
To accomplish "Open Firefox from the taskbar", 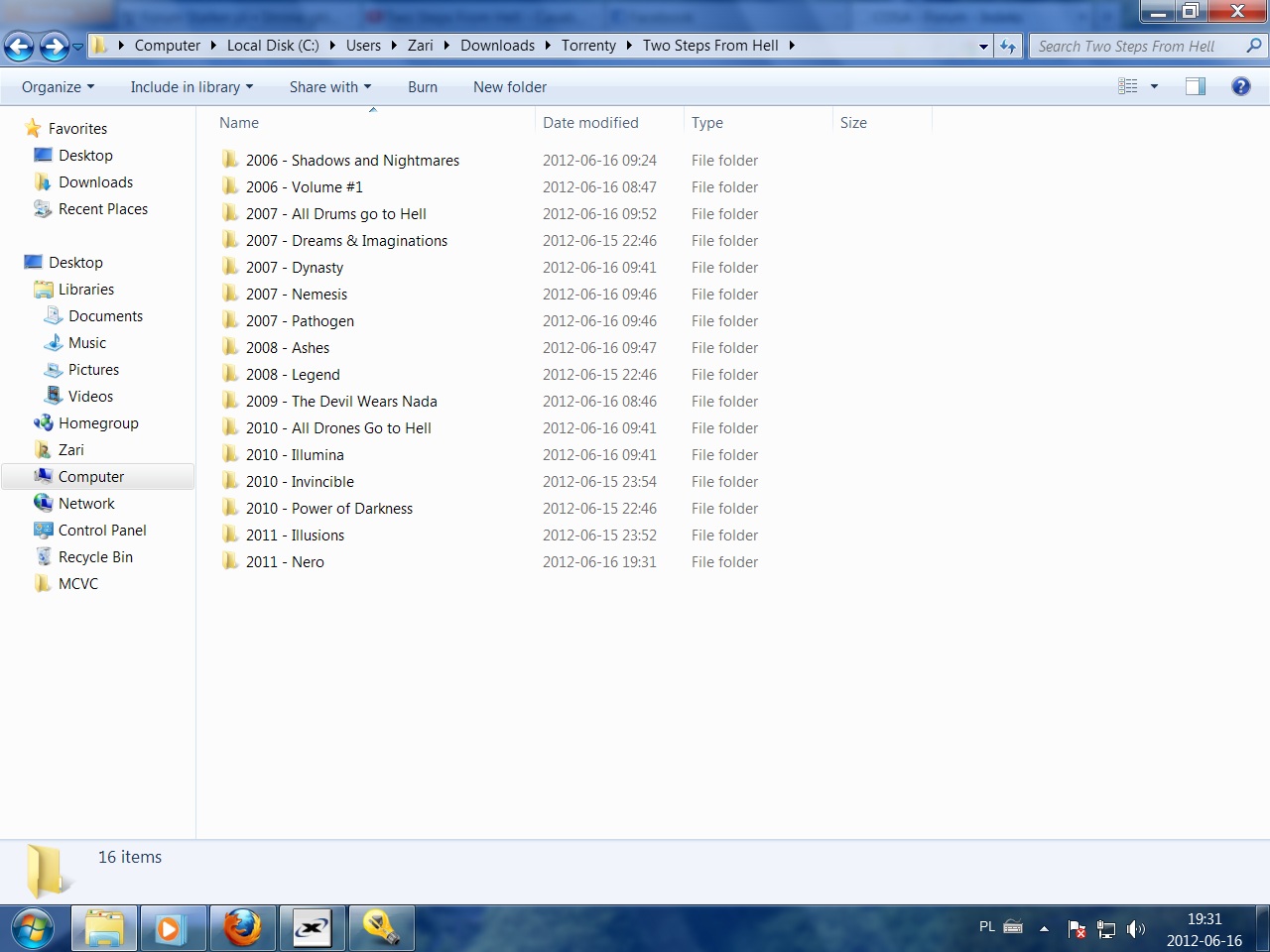I will [242, 929].
